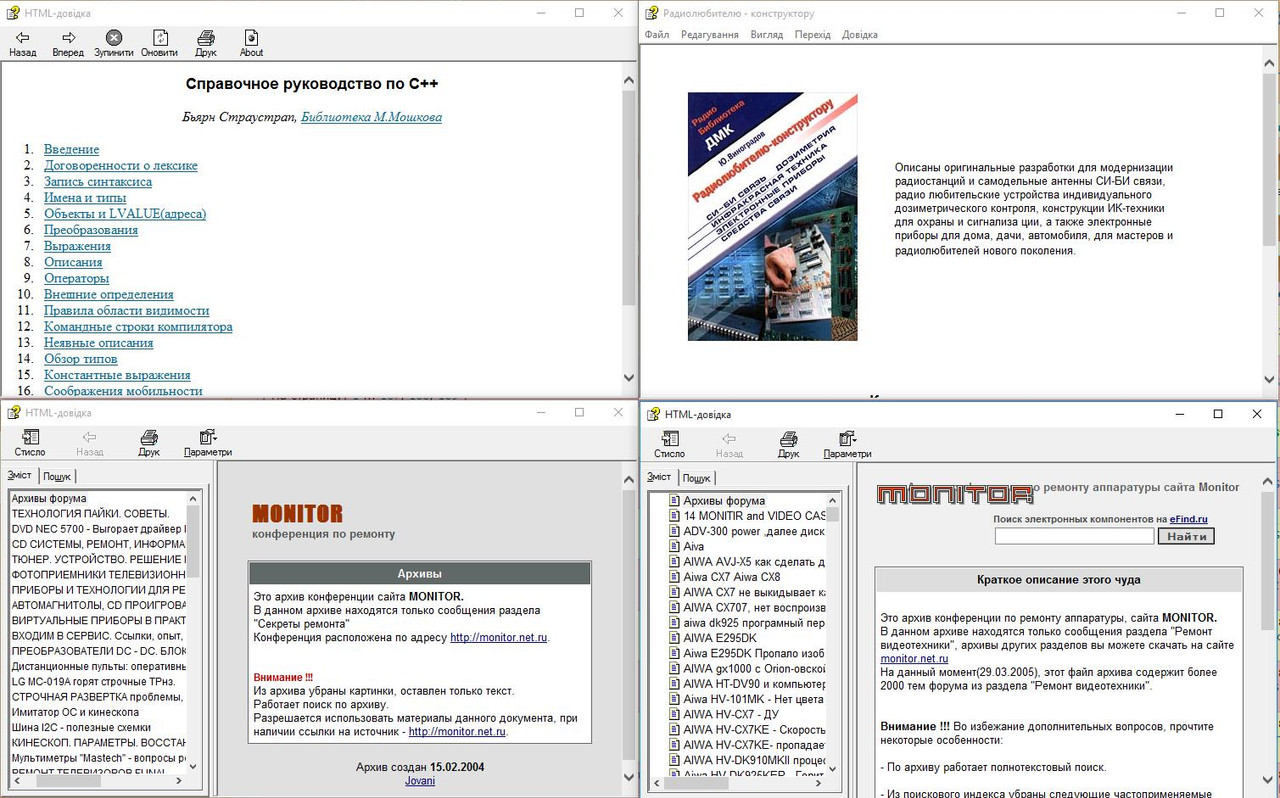Select 'ТЕХНОЛОГИЯ ПАЙКИ. СОВЕТЫ.' topic

pyautogui.click(x=91, y=514)
